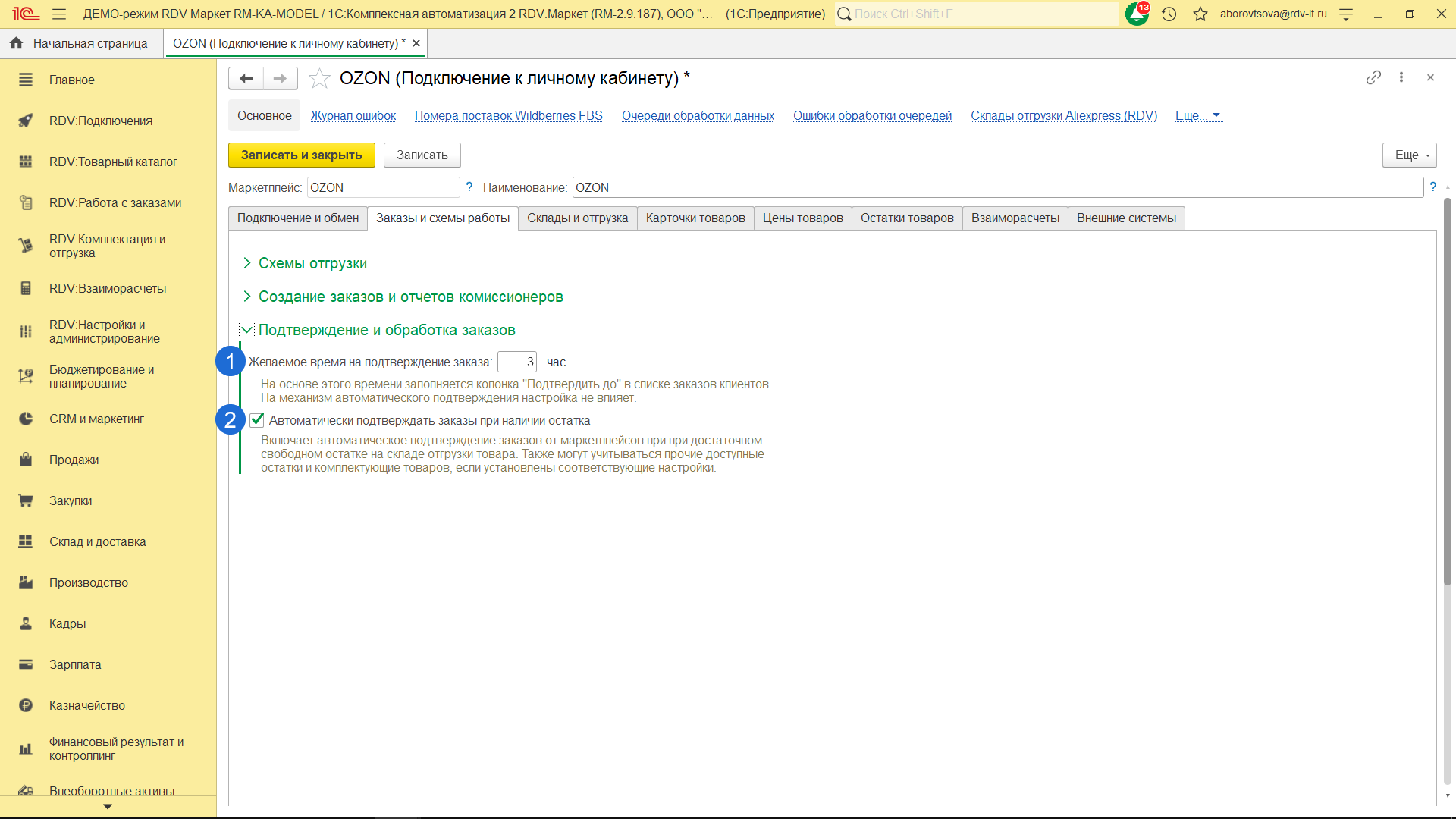Switch to the Цены товаров tab
Viewport: 1456px width, 819px height.
(x=802, y=218)
